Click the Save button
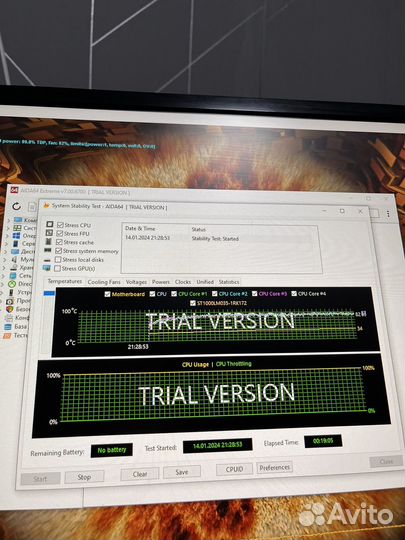The width and height of the screenshot is (405, 540). tap(182, 472)
